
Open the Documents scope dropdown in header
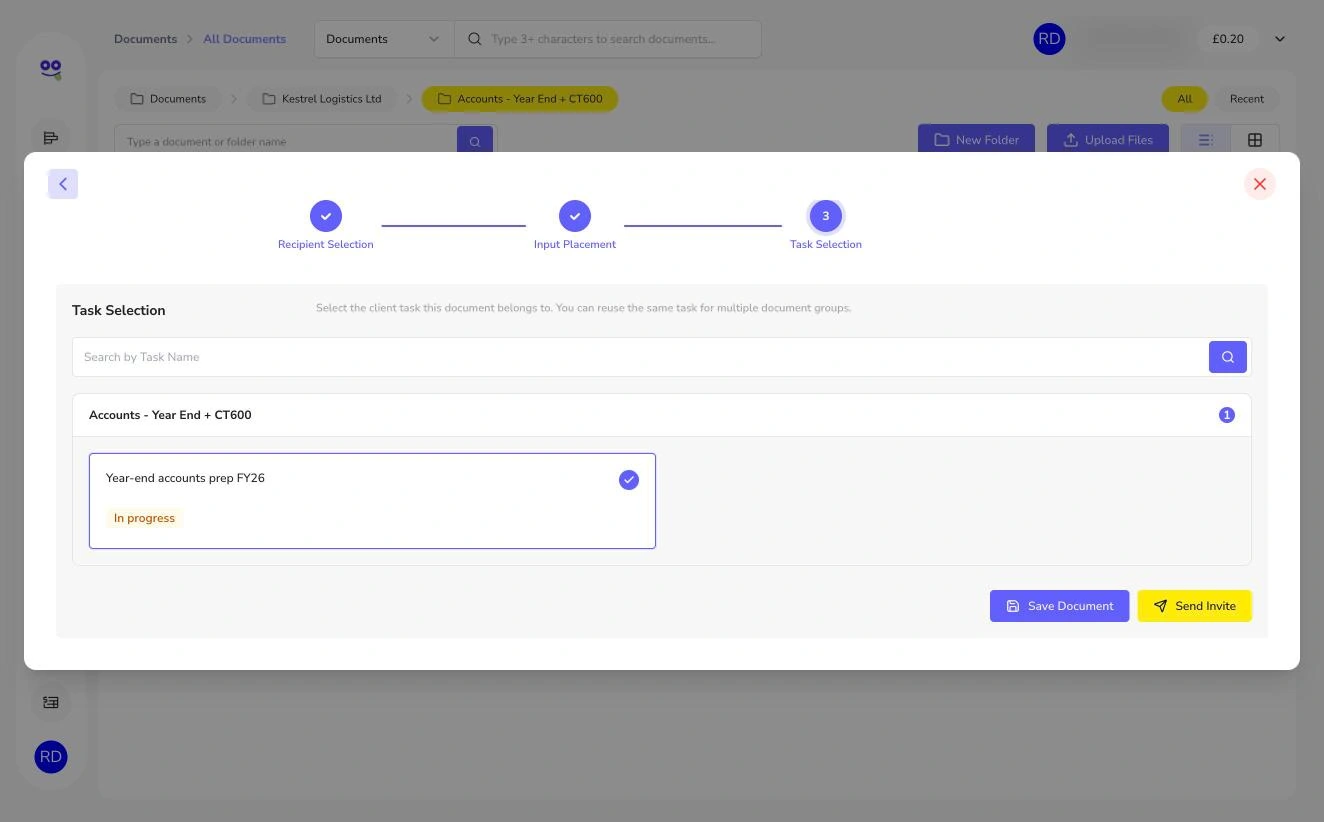click(384, 39)
